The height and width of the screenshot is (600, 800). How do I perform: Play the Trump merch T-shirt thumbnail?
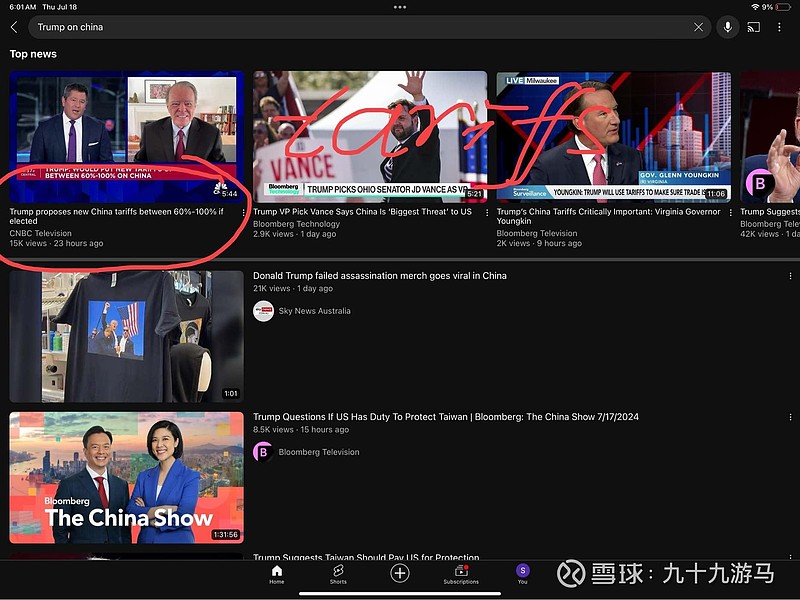tap(127, 337)
